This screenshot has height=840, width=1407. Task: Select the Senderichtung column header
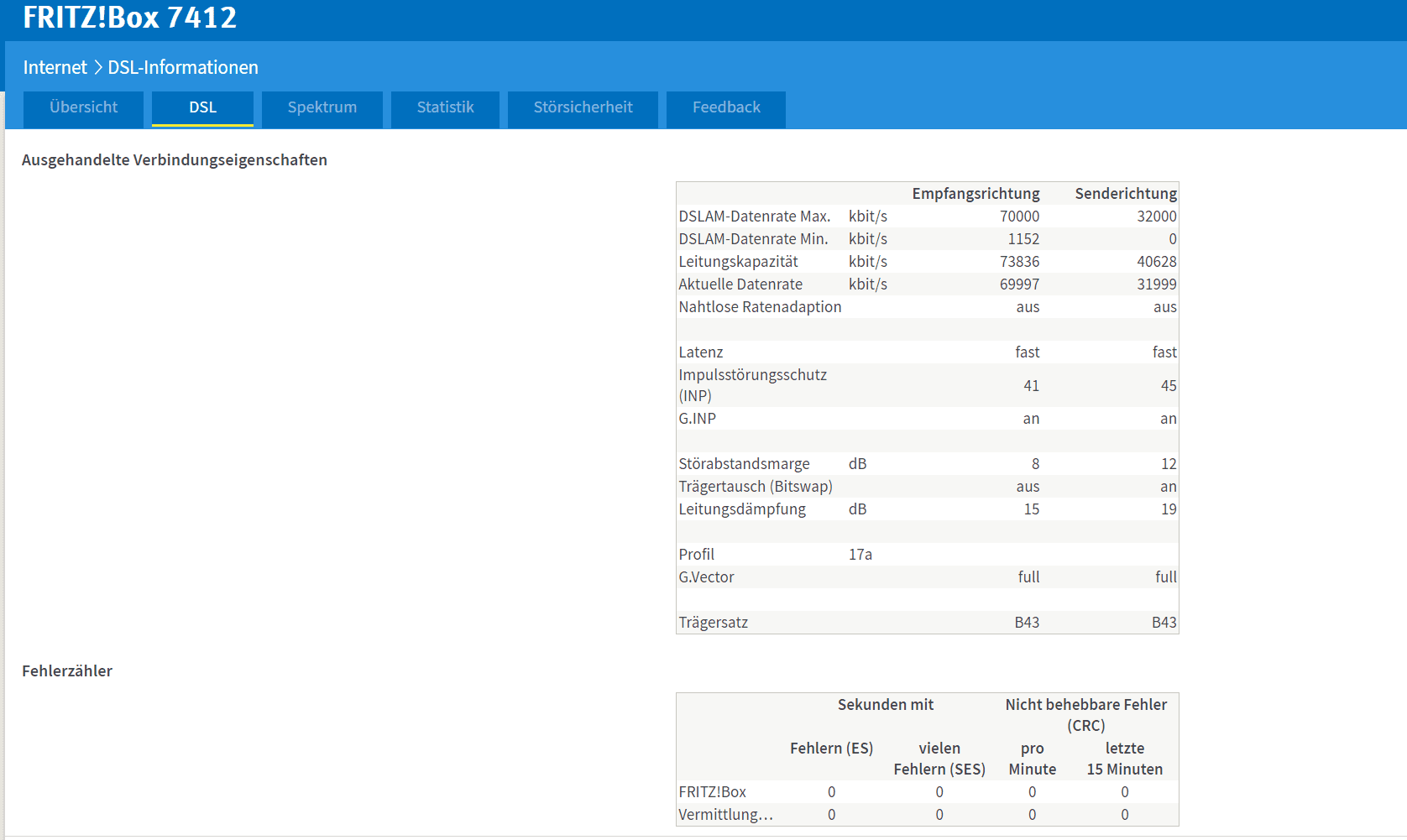pos(1126,194)
